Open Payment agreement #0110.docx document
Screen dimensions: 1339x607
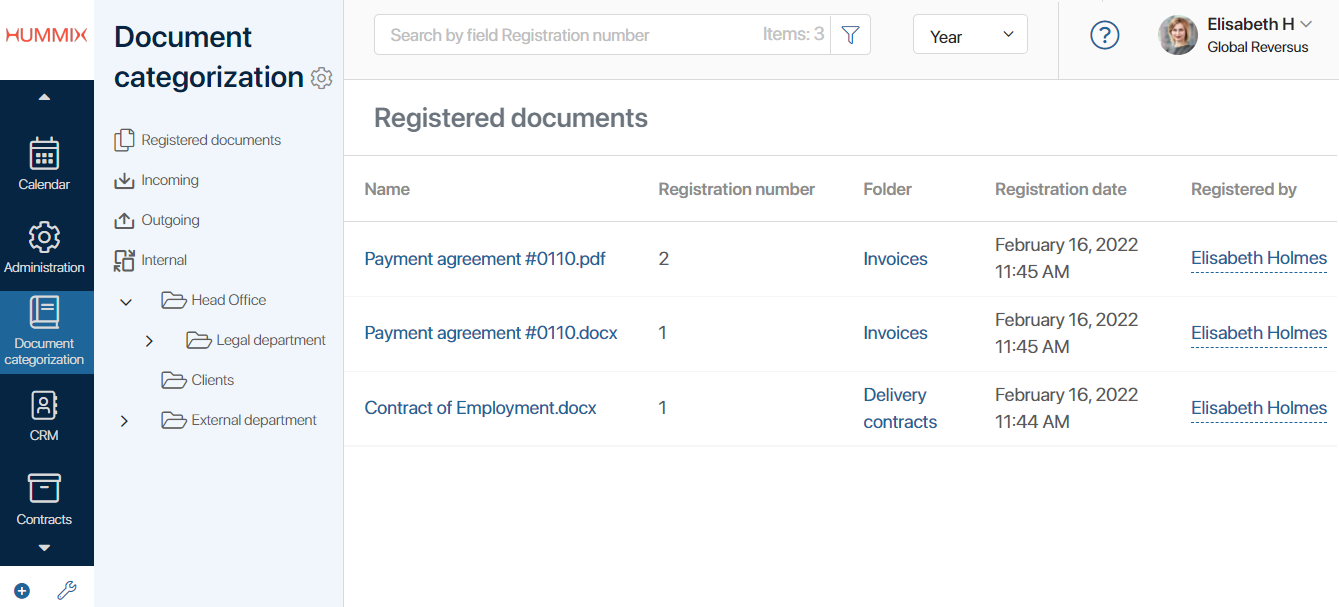click(491, 333)
